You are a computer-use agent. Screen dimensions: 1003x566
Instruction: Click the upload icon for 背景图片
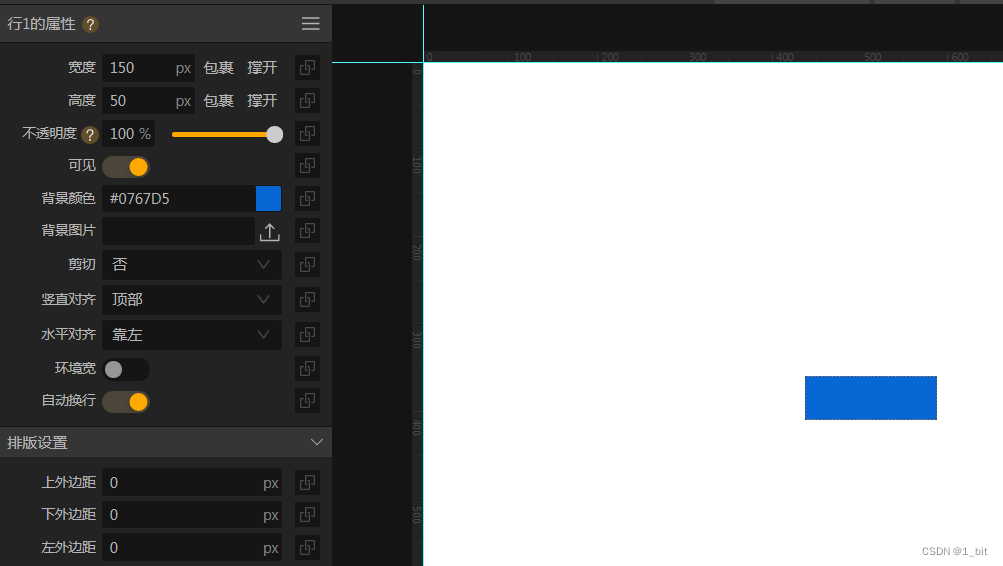click(269, 232)
